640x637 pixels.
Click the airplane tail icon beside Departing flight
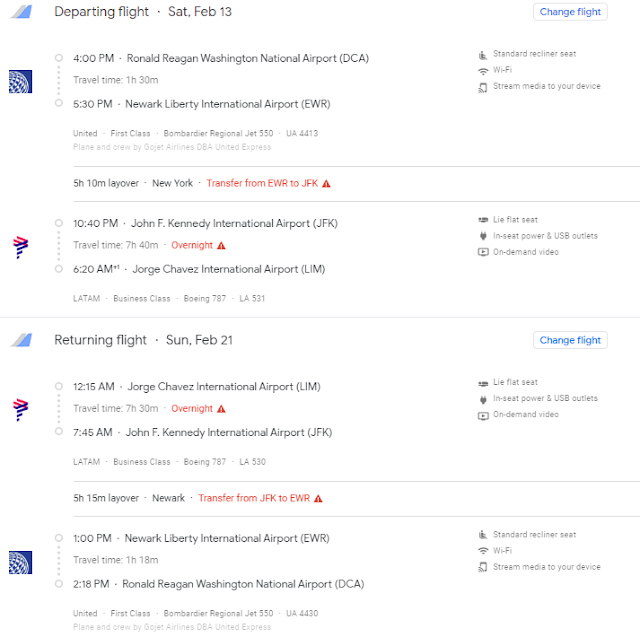22,12
